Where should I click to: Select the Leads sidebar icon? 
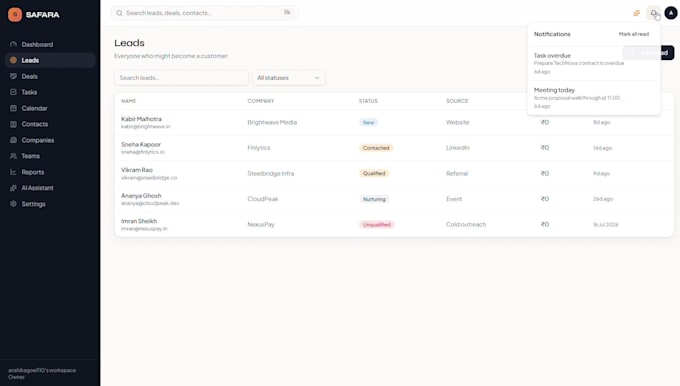click(13, 60)
